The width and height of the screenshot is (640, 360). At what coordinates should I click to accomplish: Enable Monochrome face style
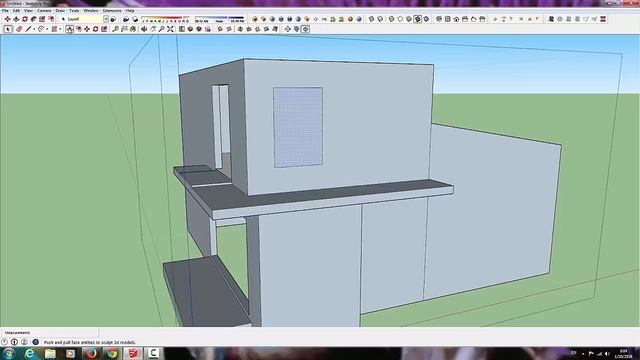[x=426, y=19]
